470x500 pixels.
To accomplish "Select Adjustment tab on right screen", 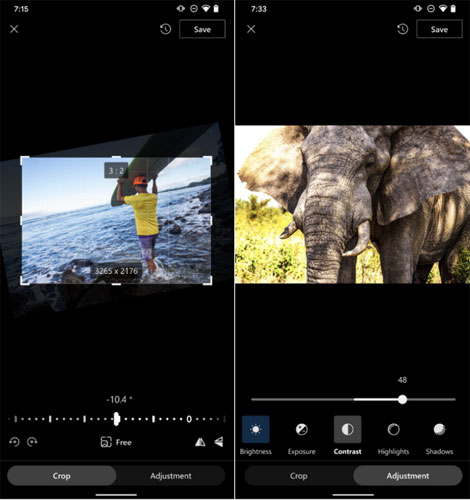I will tap(408, 476).
